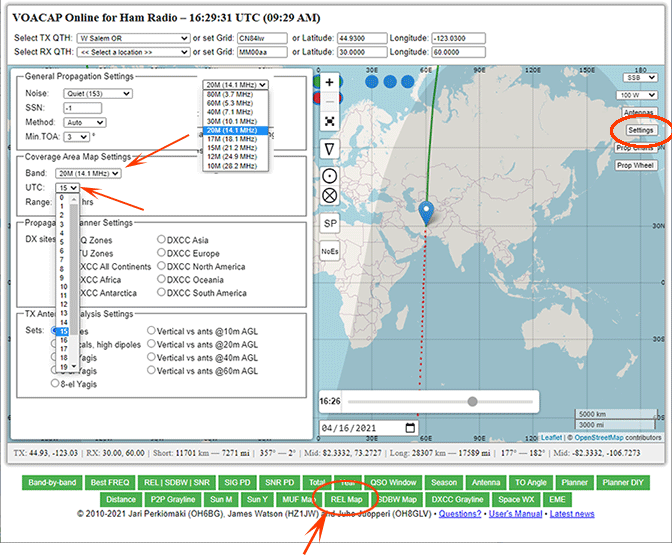Zoom in on the propagation map
672x557 pixels.
(329, 82)
